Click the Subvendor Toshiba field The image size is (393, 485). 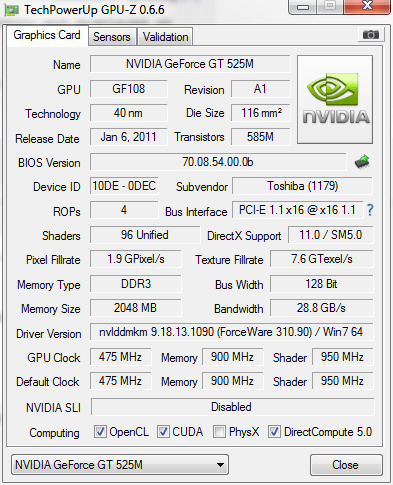click(302, 186)
